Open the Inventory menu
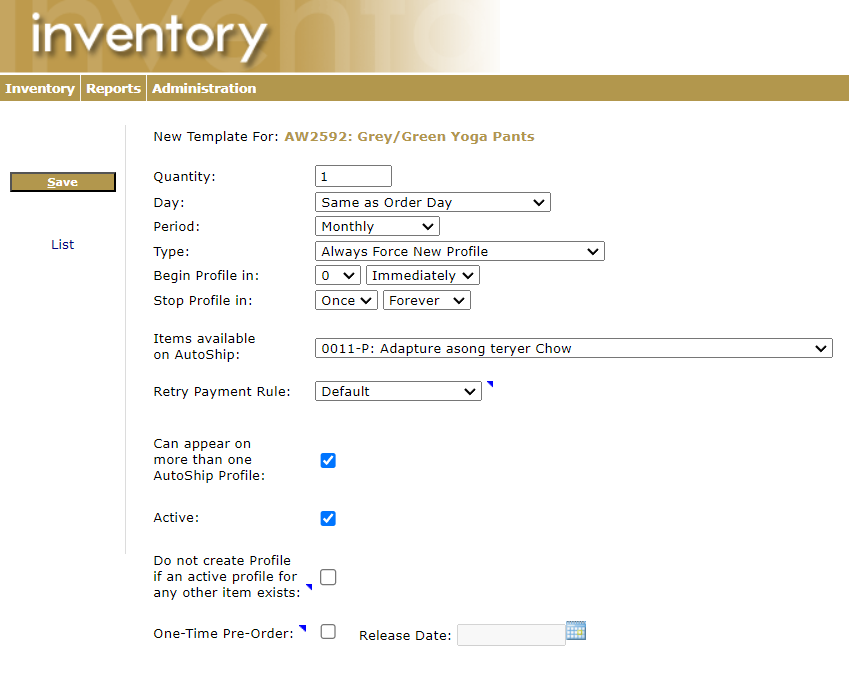Image resolution: width=849 pixels, height=675 pixels. coord(40,89)
